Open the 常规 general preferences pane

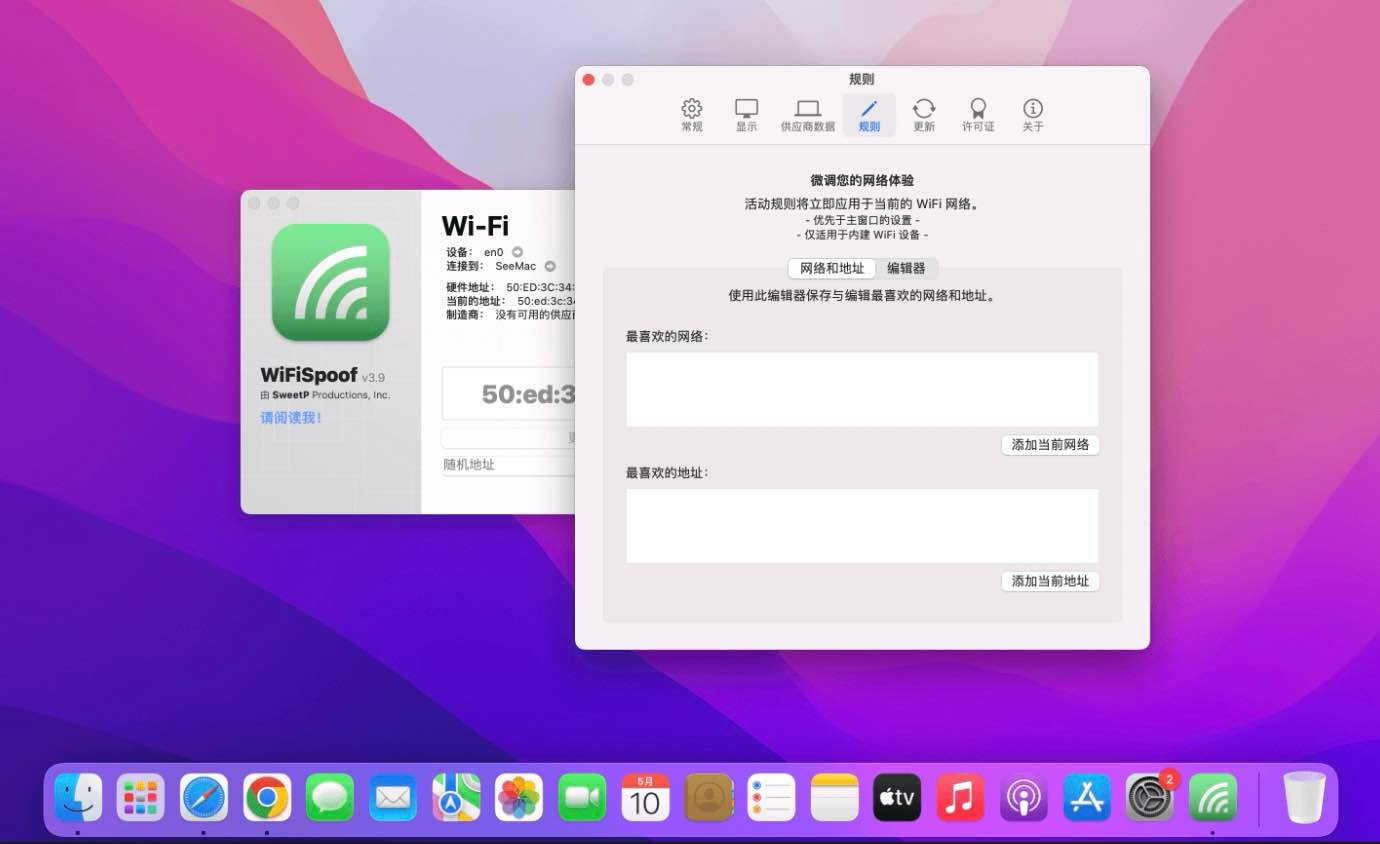point(691,115)
